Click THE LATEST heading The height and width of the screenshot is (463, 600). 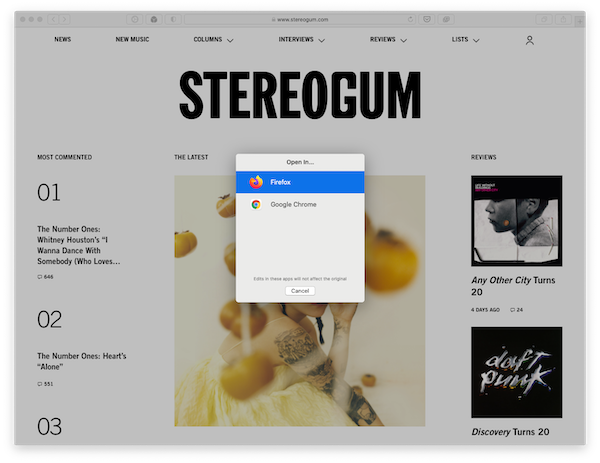[x=191, y=157]
